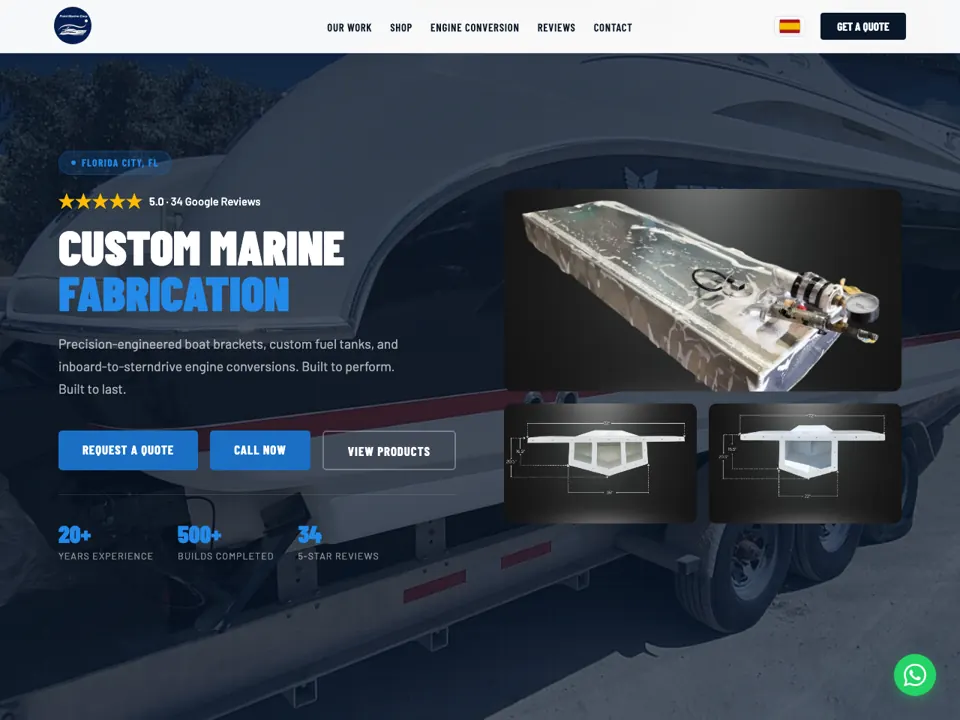Click the 5.0 · 34 Google Reviews text

tap(204, 201)
